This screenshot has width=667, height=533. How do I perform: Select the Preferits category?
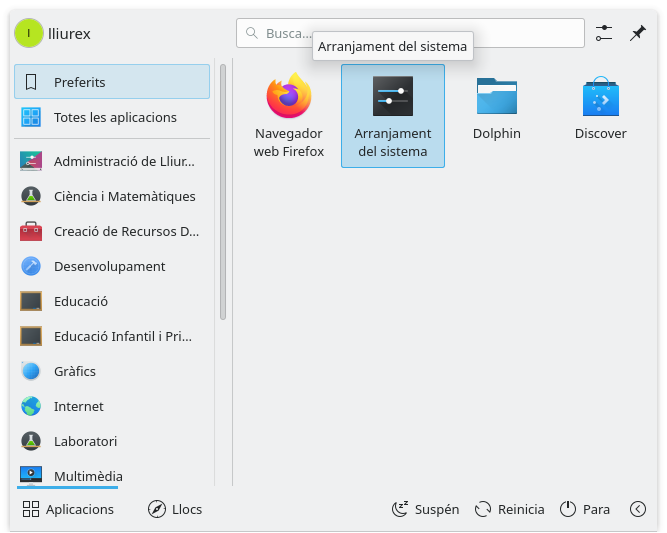pos(112,82)
